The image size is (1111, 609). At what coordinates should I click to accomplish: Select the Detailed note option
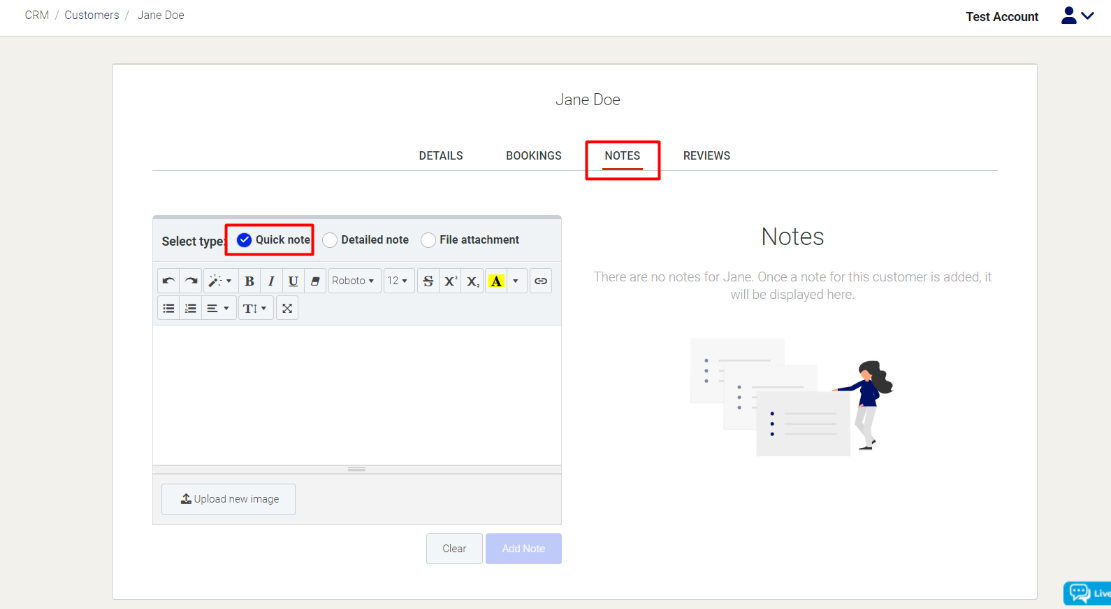[330, 239]
